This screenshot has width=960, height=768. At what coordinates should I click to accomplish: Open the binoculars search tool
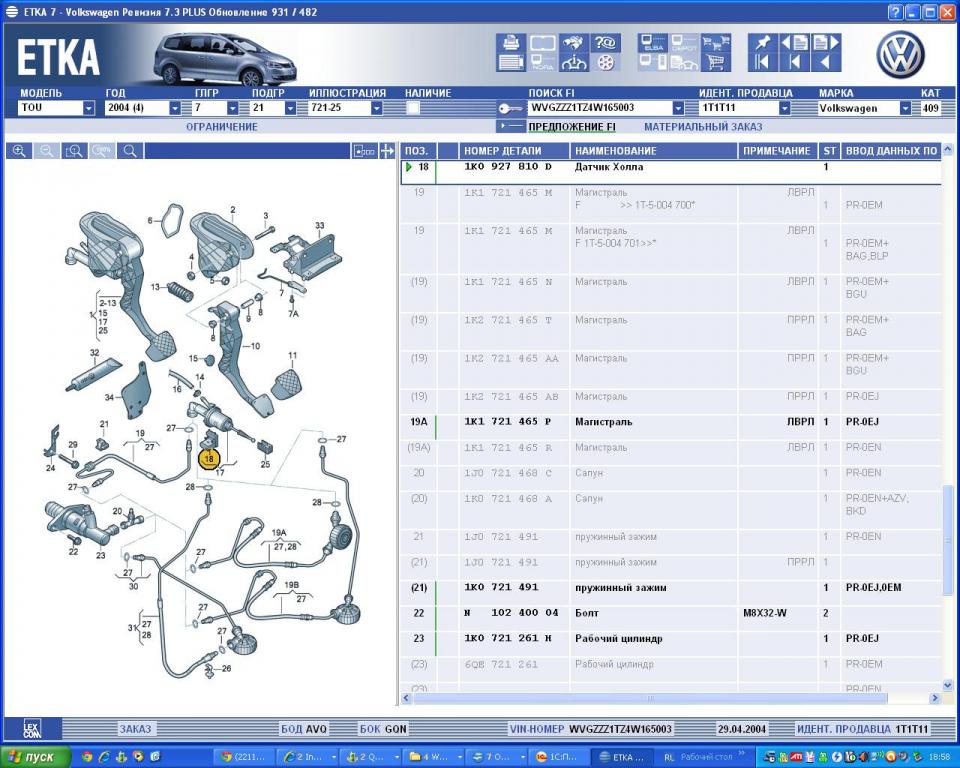(x=574, y=42)
